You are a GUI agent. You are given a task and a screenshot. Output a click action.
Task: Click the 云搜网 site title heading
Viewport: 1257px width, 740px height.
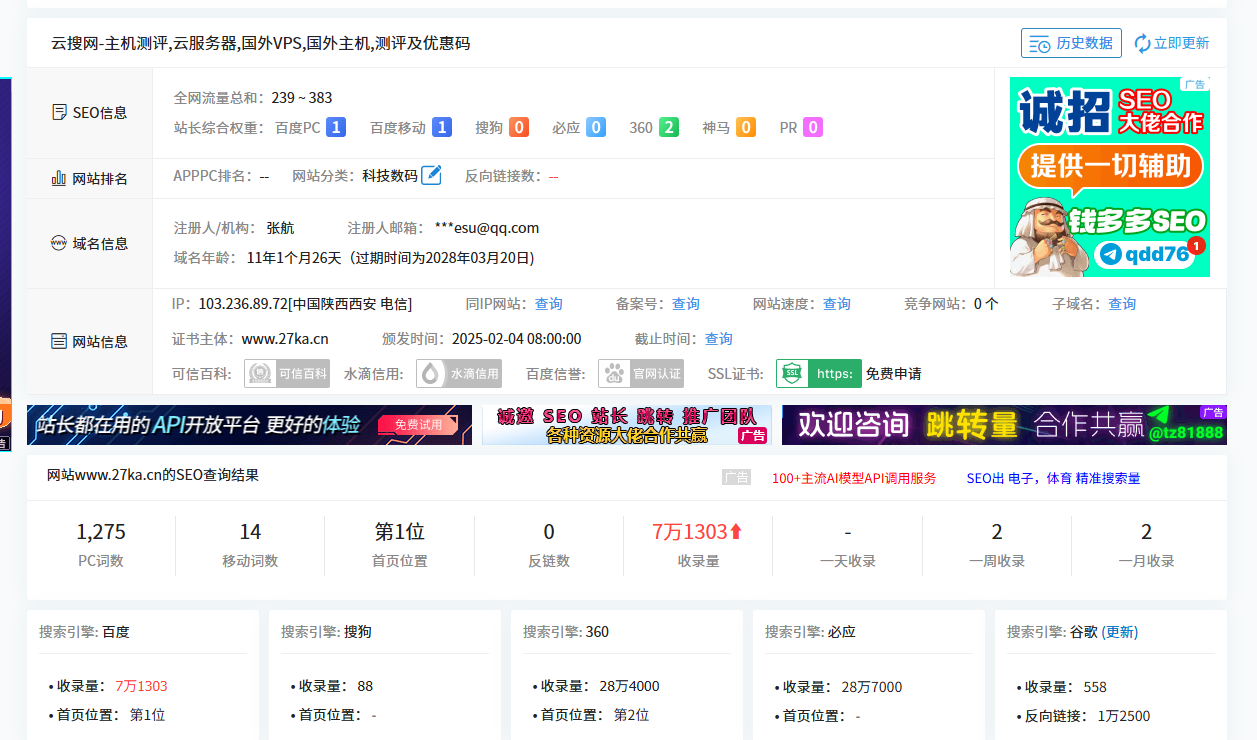(261, 43)
